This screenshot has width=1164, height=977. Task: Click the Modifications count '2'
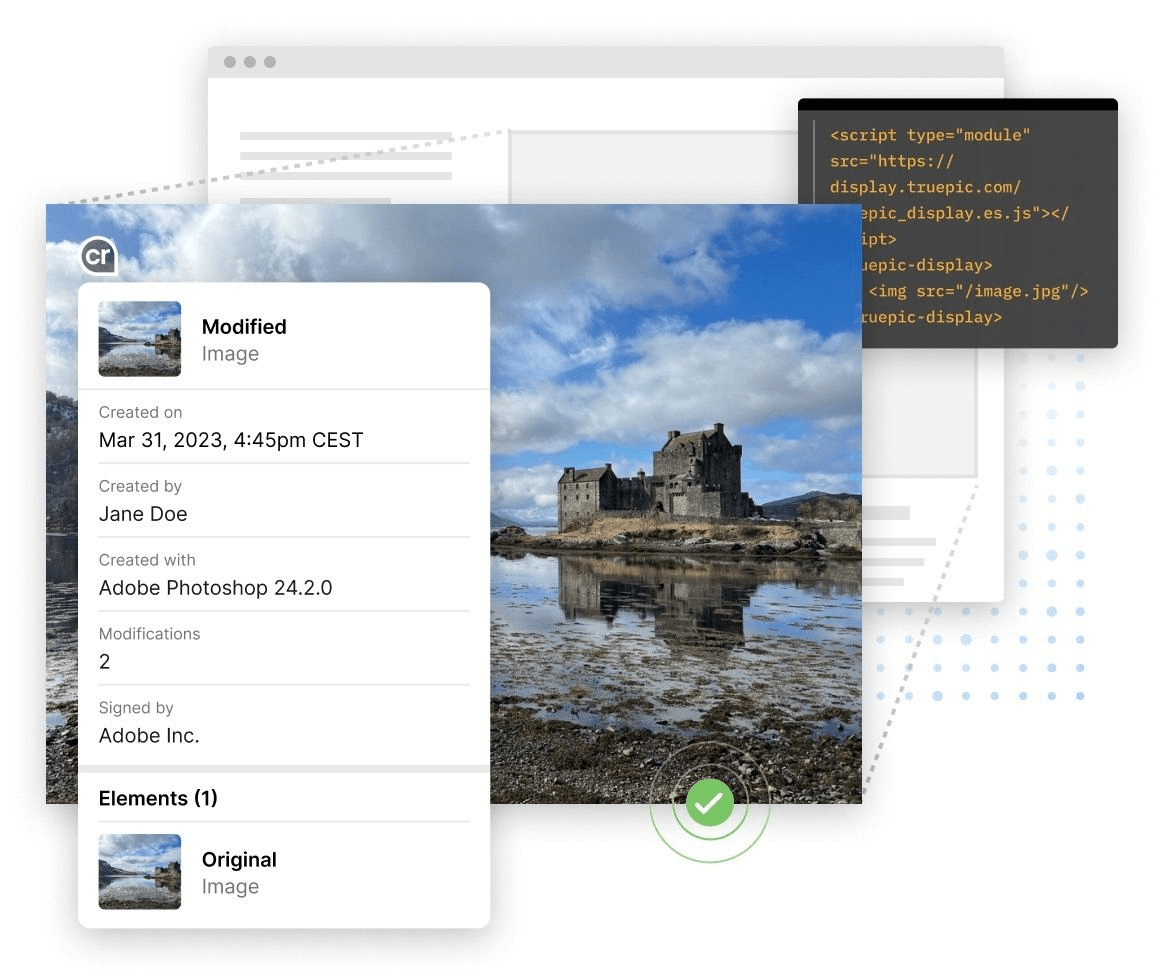click(105, 662)
